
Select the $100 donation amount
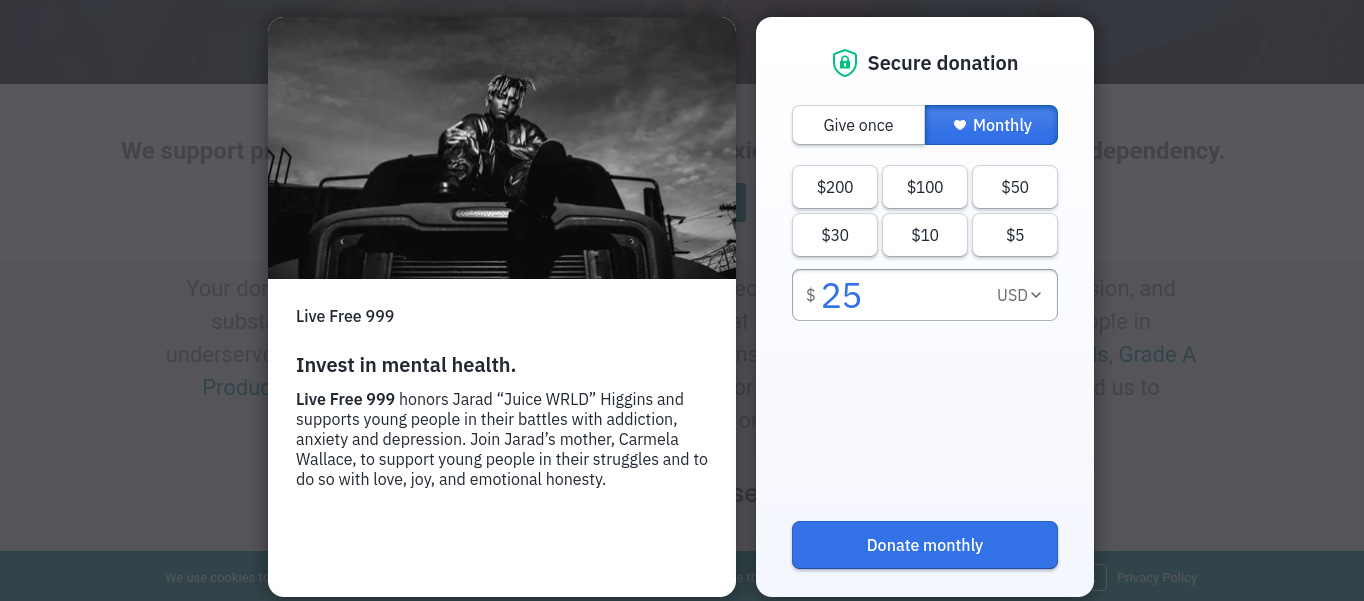(x=924, y=187)
